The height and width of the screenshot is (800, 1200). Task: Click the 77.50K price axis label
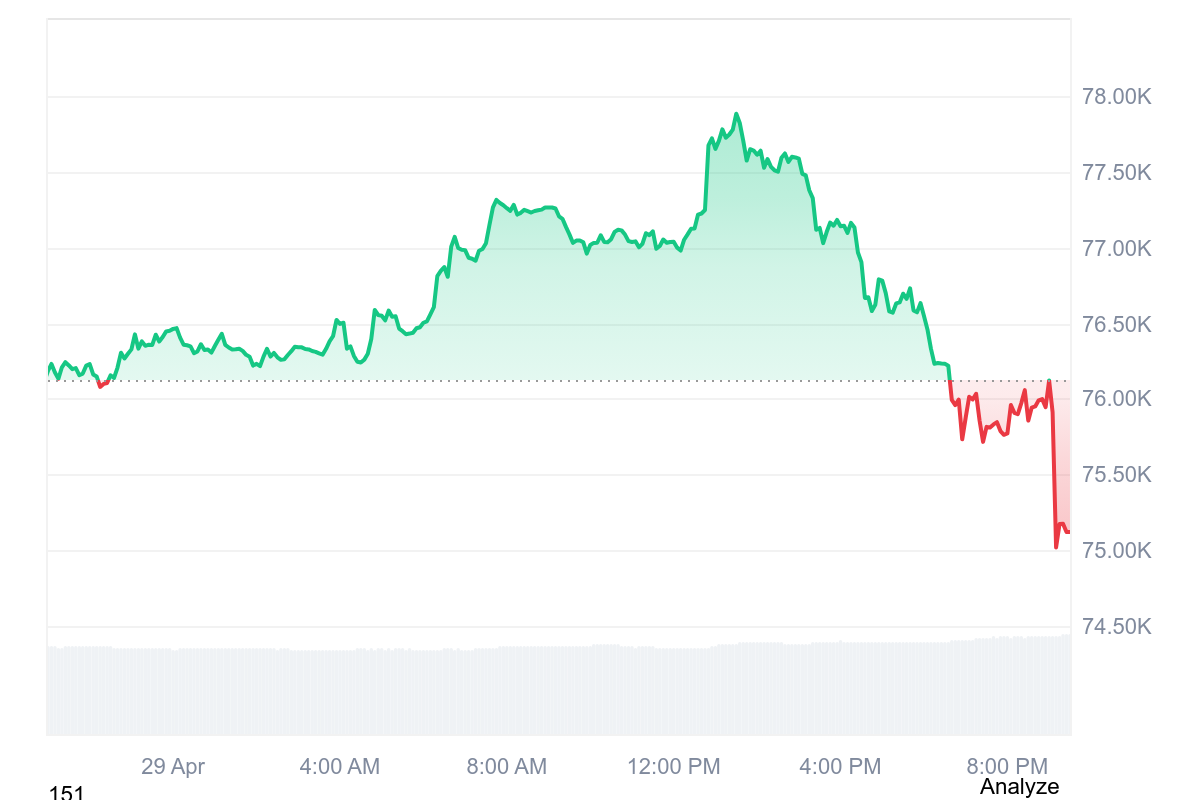pos(1117,173)
